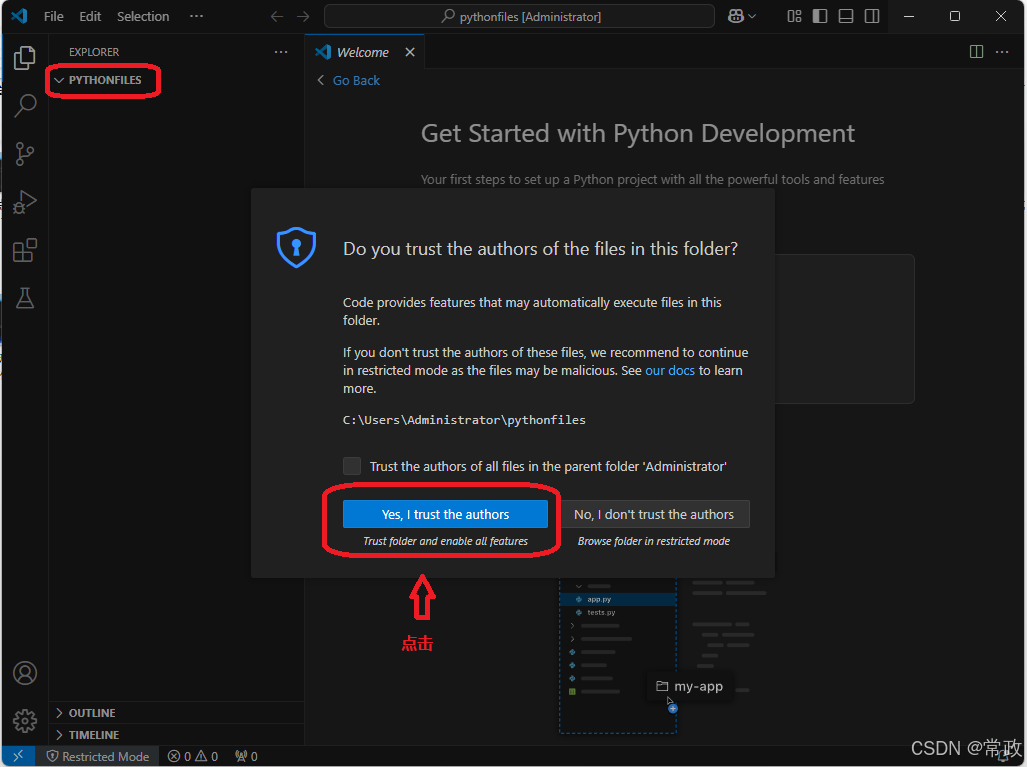Expand the OUTLINE section

click(177, 713)
